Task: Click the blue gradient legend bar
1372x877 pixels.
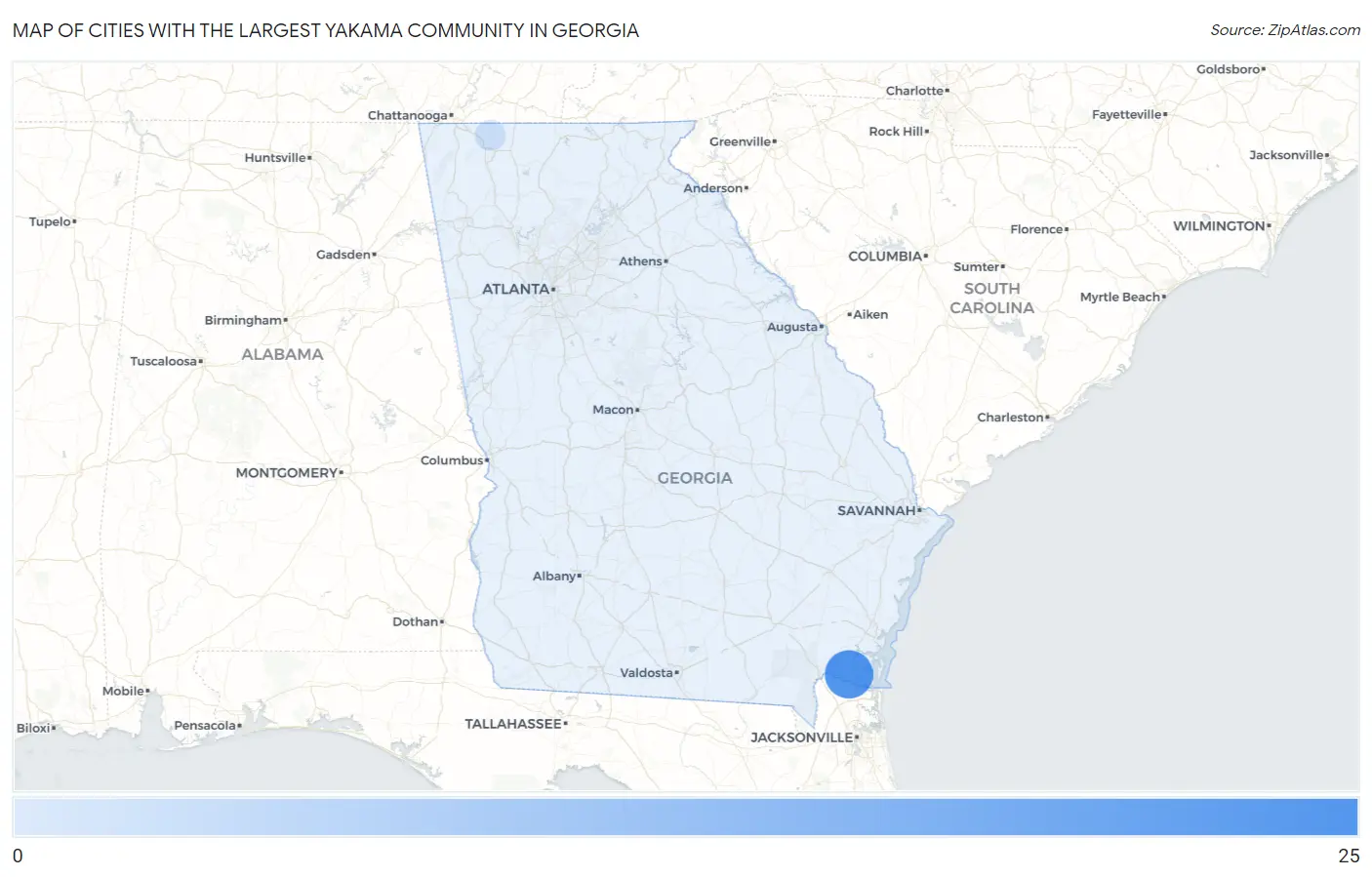Action: 685,817
